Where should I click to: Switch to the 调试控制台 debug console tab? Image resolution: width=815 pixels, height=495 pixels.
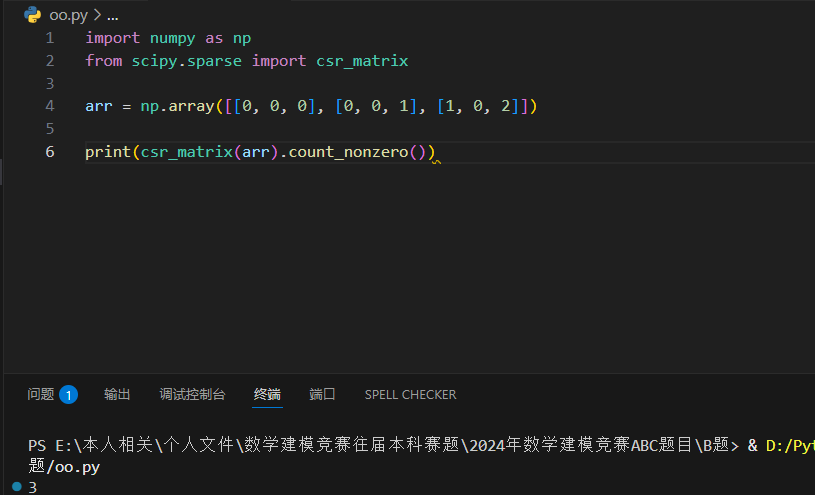(192, 394)
